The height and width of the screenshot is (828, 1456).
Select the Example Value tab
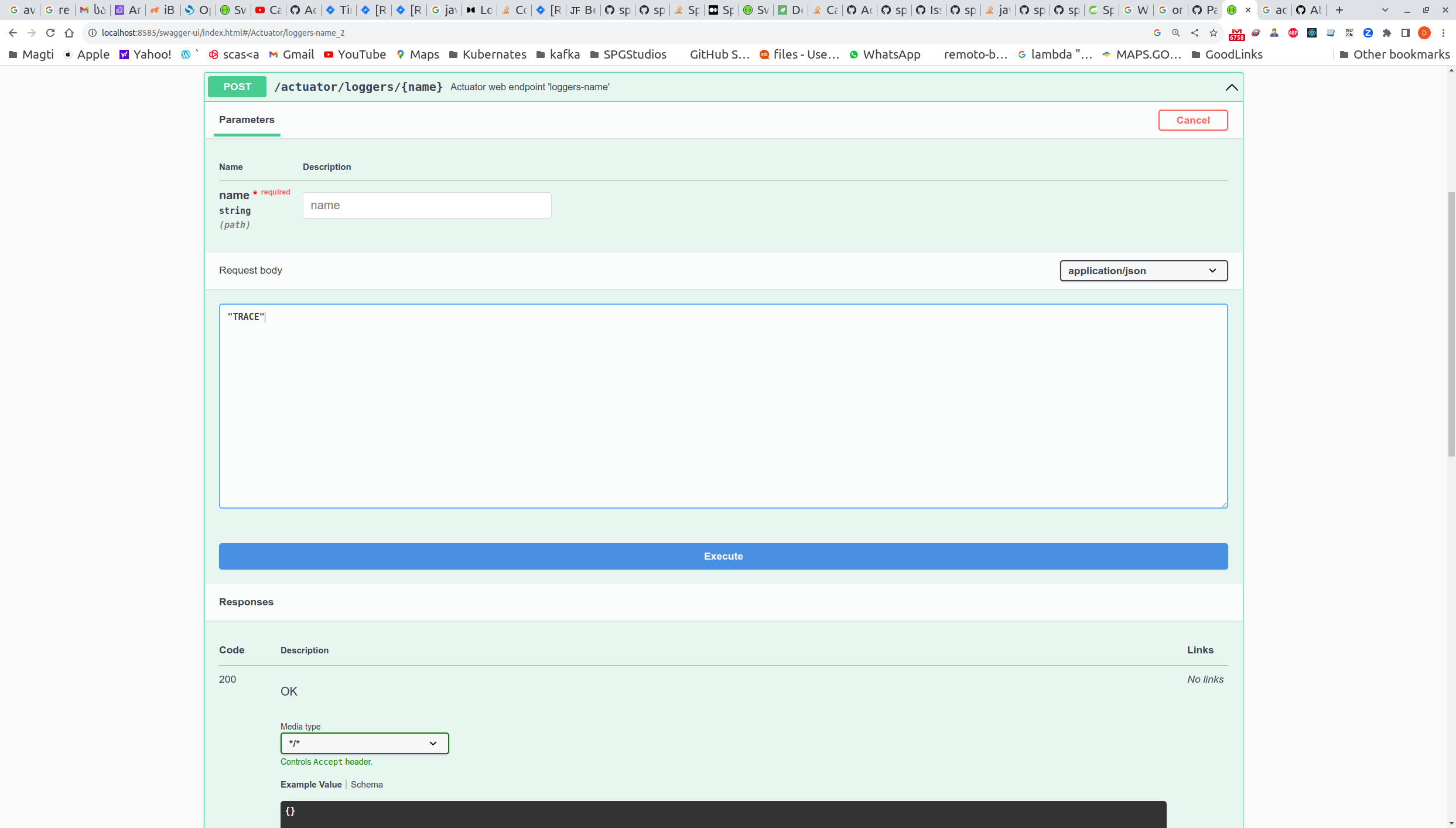pyautogui.click(x=311, y=784)
